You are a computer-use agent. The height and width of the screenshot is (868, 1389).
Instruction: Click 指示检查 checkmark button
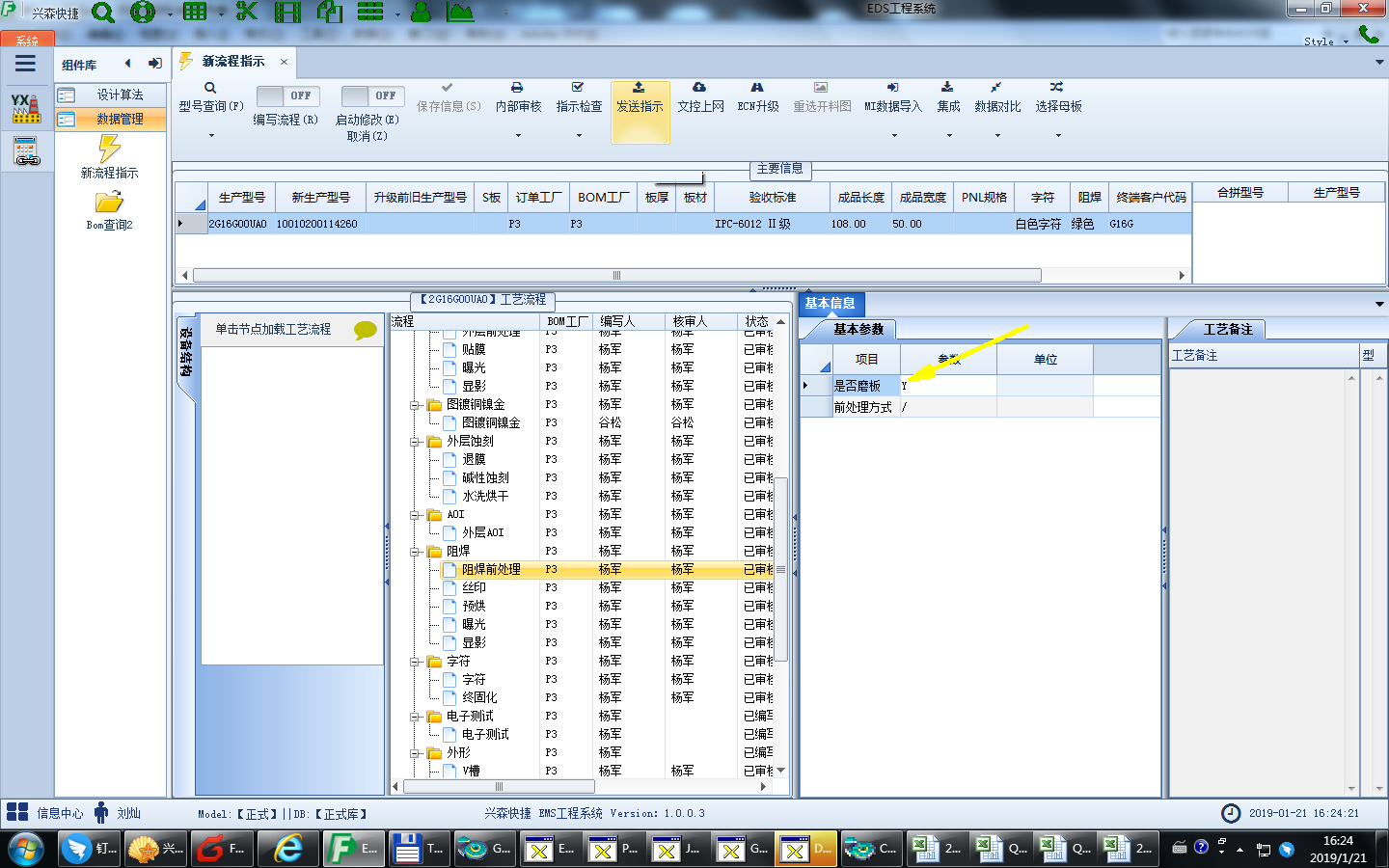pos(579,96)
